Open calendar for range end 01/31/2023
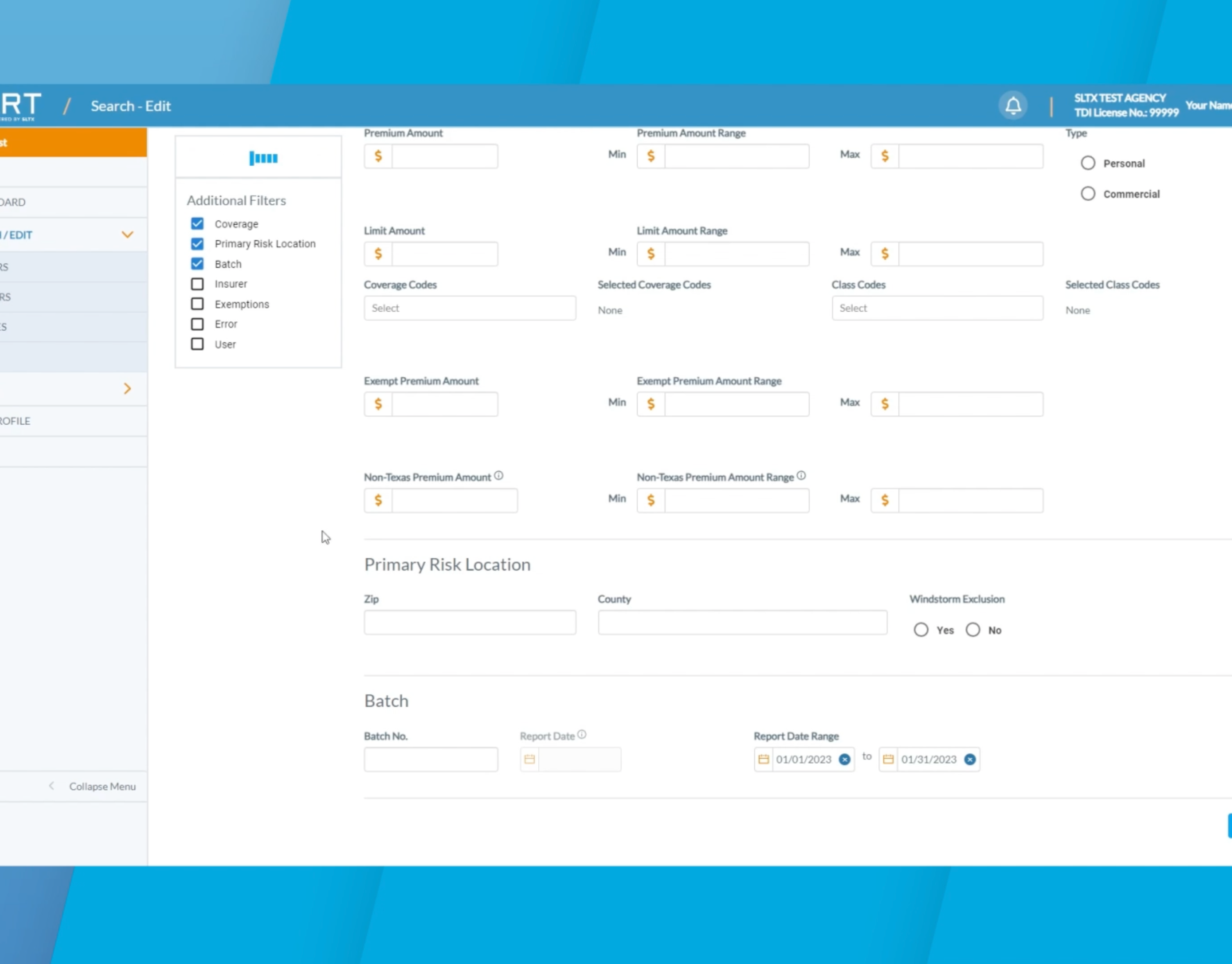The image size is (1232, 964). point(888,759)
